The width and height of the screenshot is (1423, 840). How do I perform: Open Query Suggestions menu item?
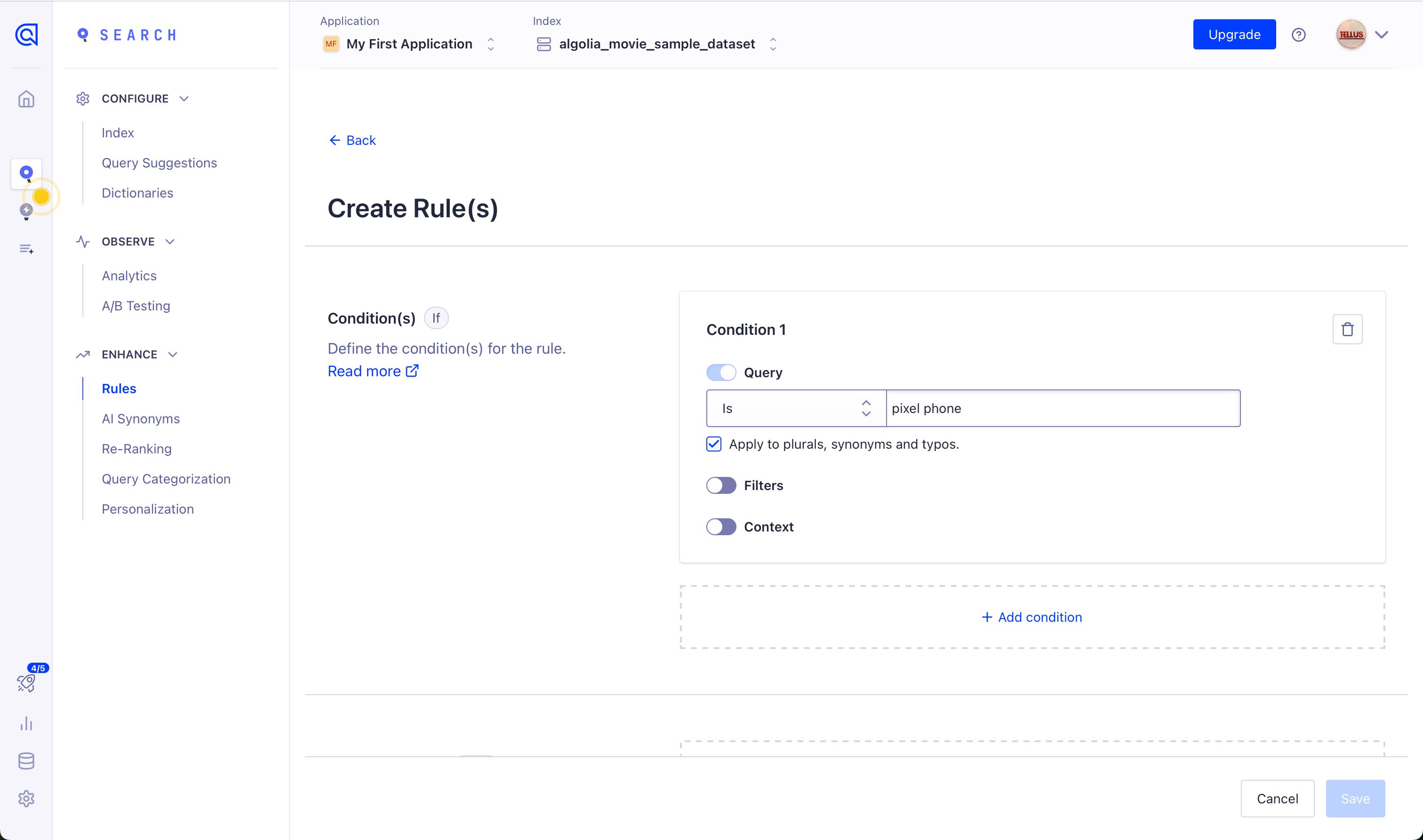pos(159,163)
